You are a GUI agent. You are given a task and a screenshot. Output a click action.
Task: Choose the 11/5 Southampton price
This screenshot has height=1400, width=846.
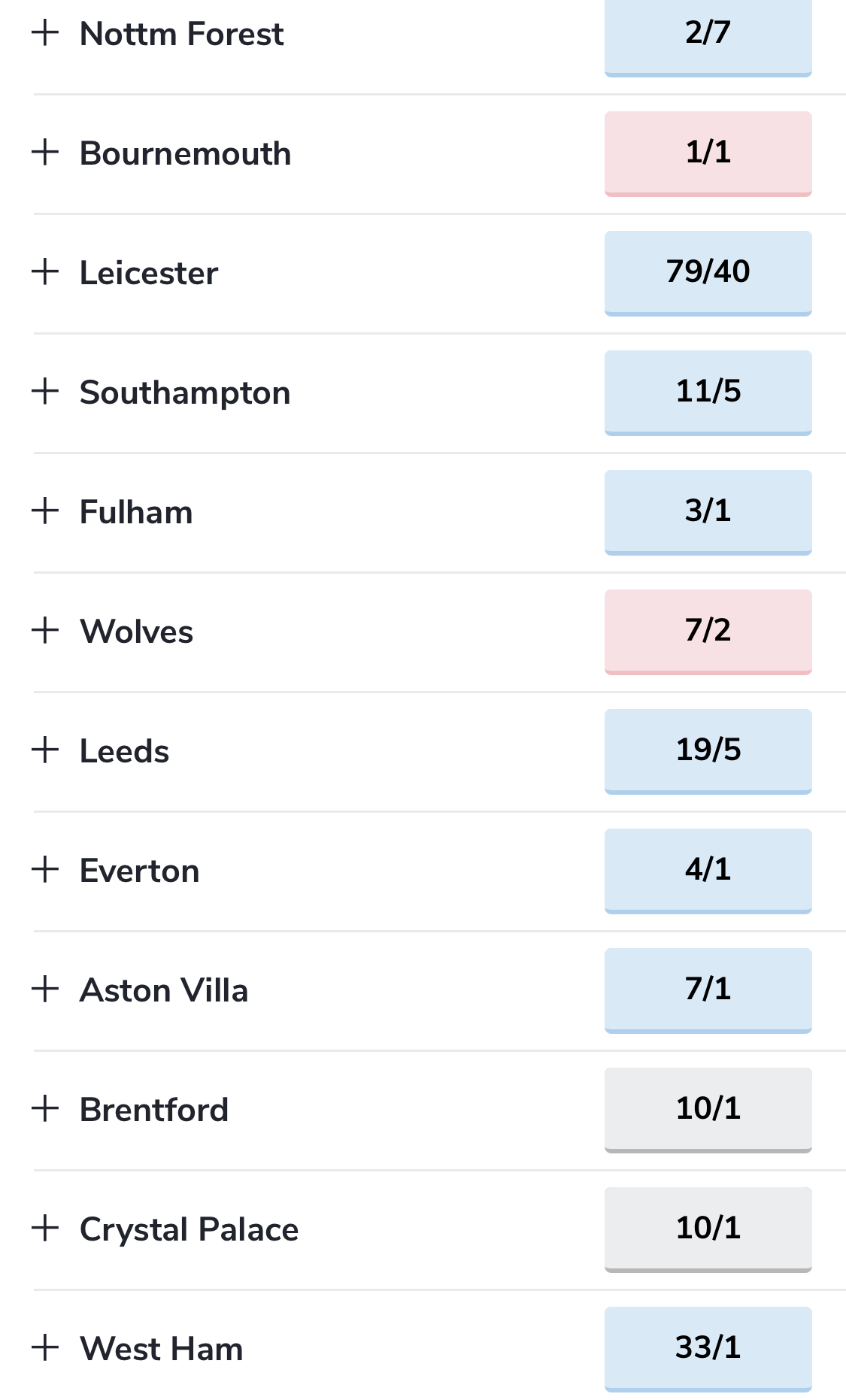coord(708,393)
